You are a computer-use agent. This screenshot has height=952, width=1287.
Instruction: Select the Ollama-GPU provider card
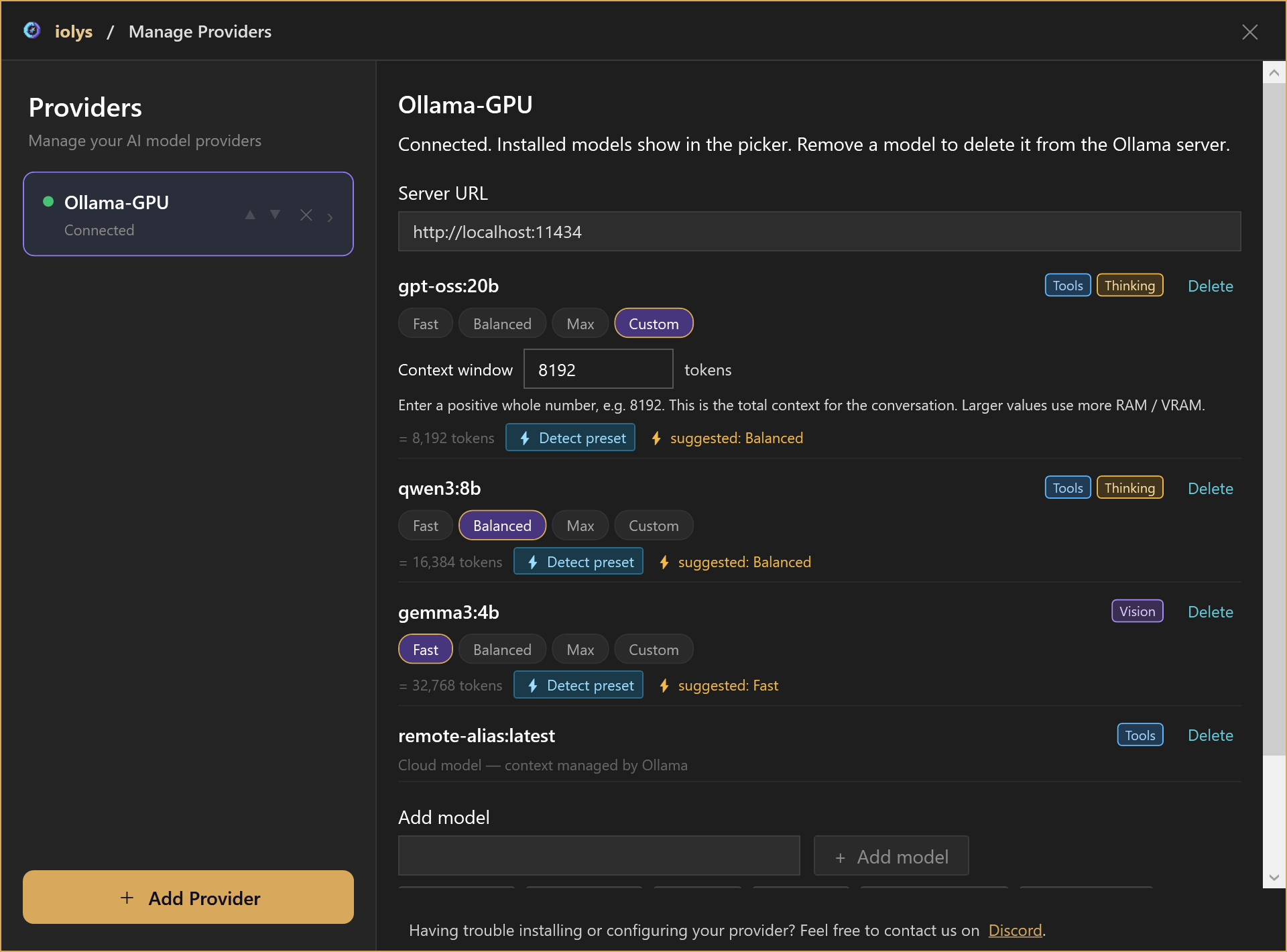tap(188, 214)
